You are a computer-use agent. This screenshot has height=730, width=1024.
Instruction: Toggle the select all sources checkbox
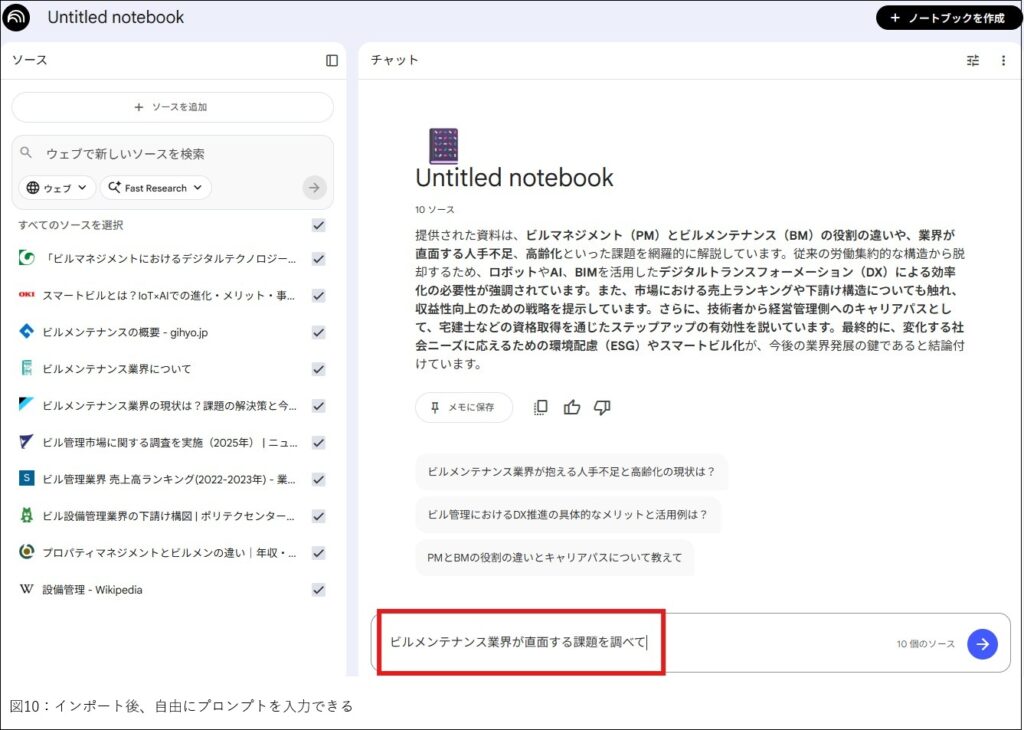[x=318, y=225]
